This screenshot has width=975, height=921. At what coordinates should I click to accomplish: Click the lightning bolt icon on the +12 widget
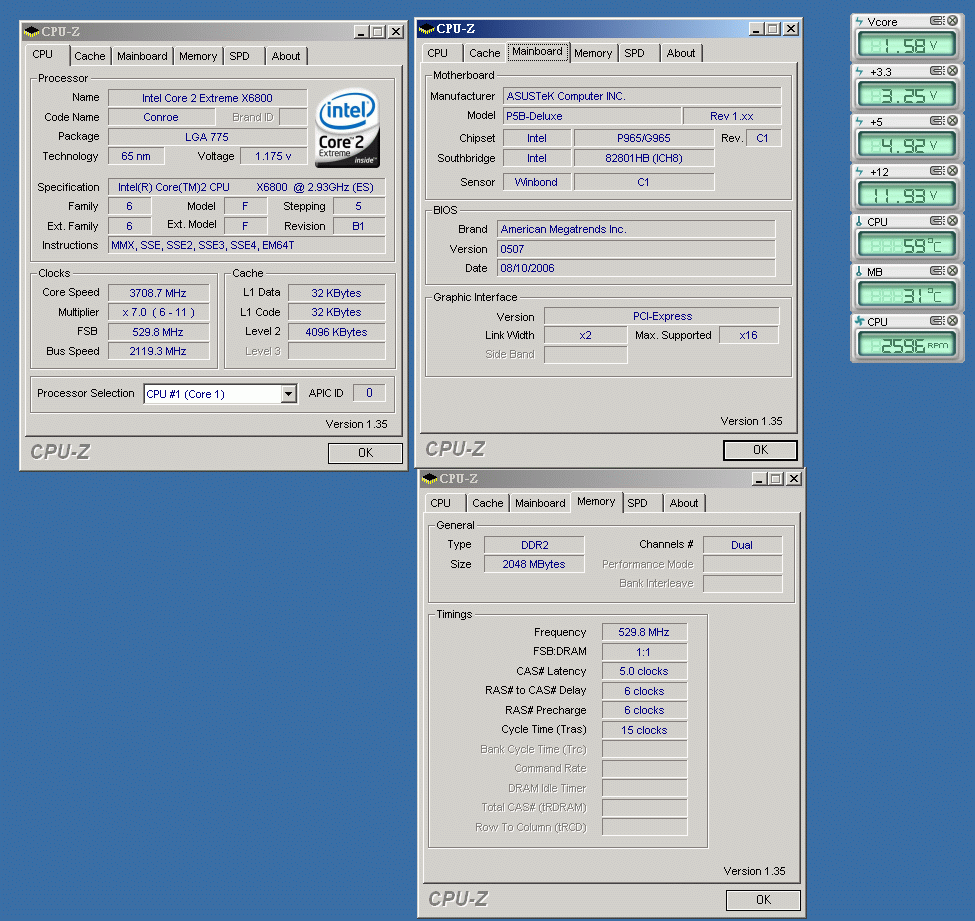point(859,172)
